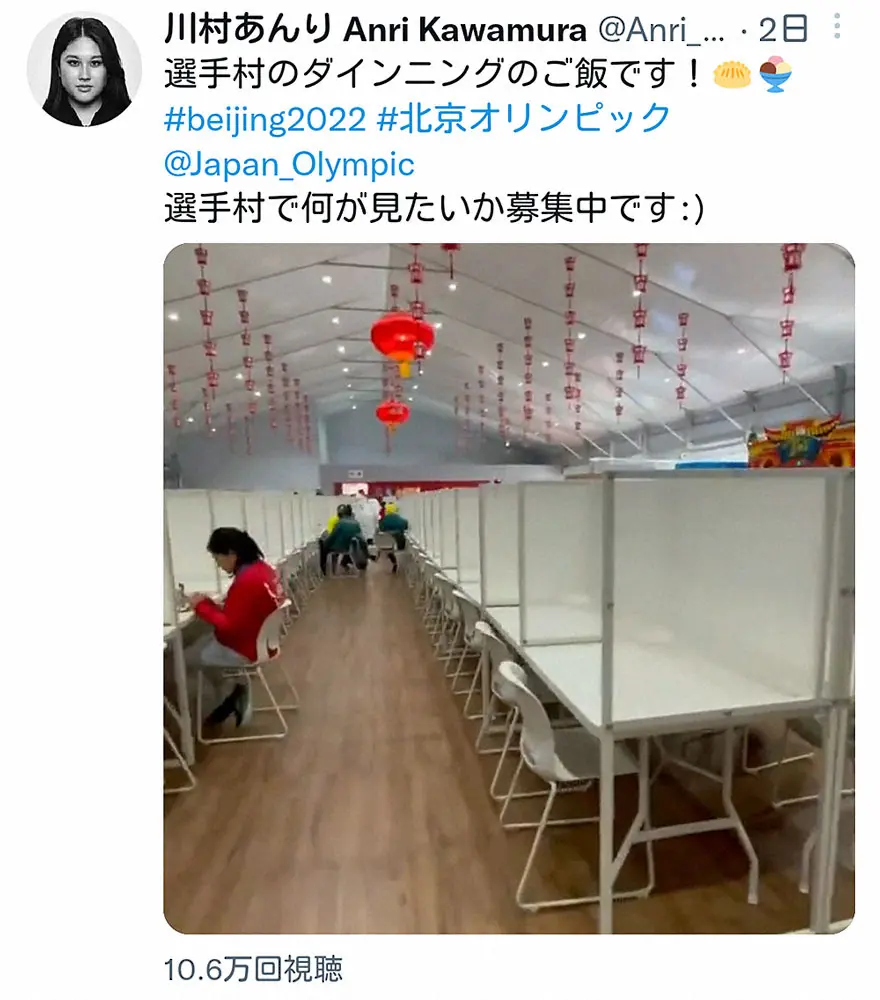Open the @Japan_Olympic mention
Viewport: 880px width, 1000px height.
point(289,164)
